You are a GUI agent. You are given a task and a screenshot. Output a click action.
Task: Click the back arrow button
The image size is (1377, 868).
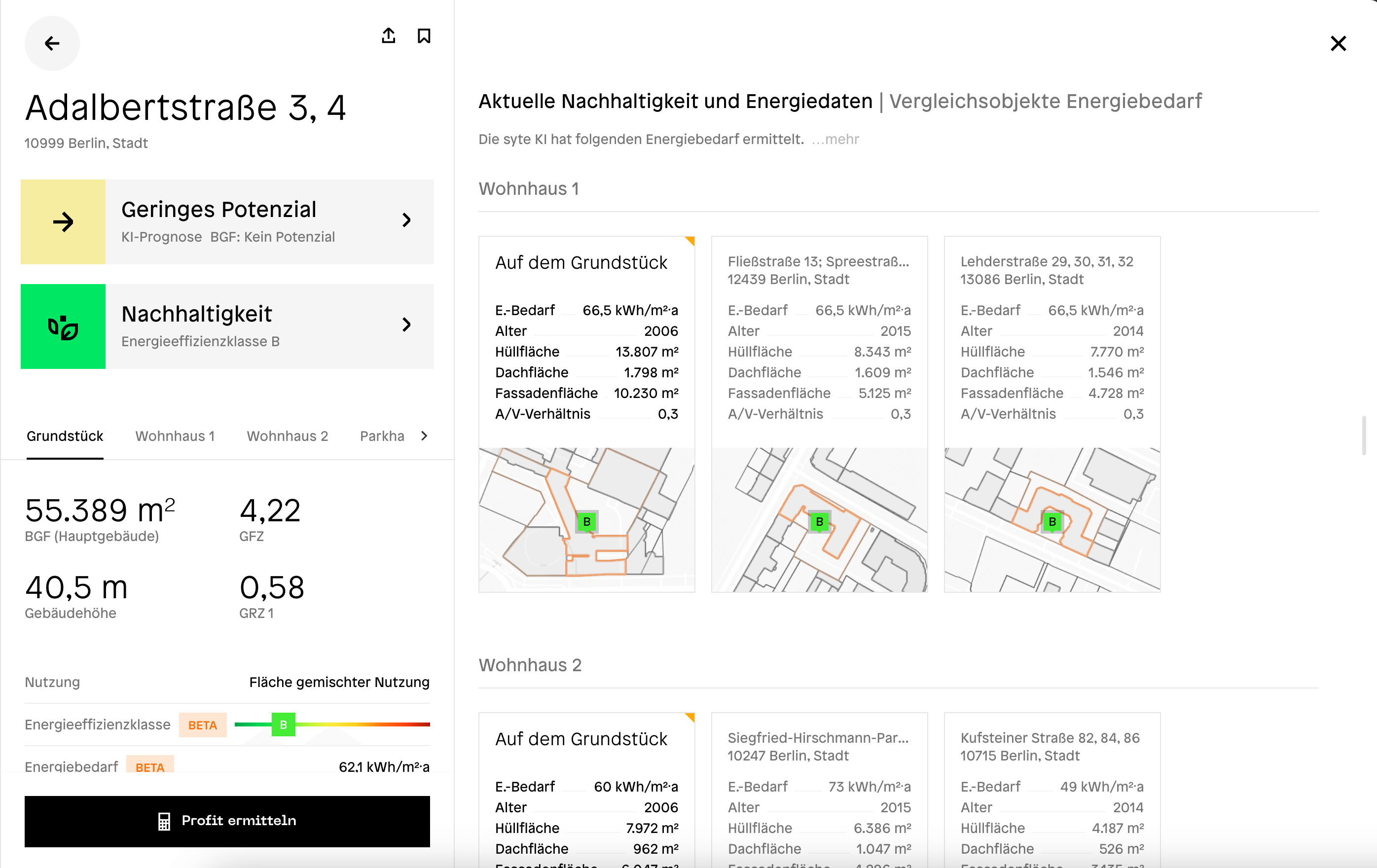point(52,43)
